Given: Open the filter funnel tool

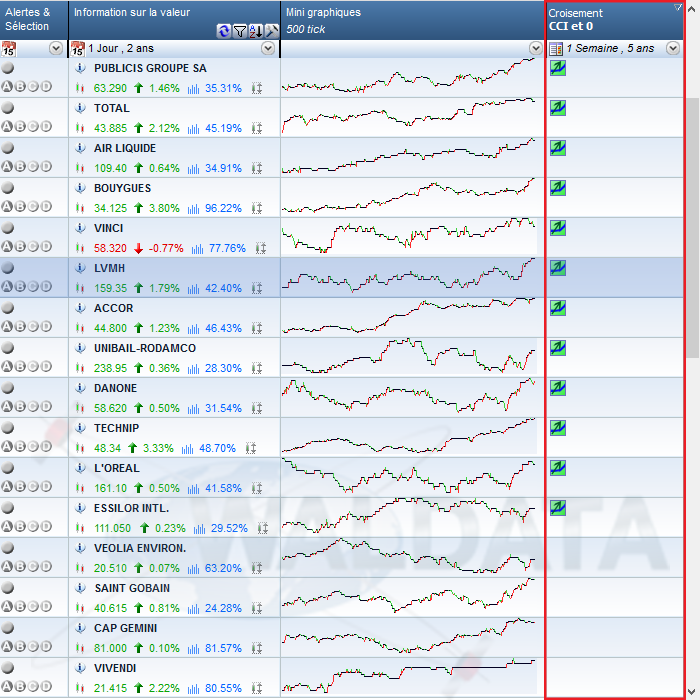Looking at the screenshot, I should click(x=240, y=31).
